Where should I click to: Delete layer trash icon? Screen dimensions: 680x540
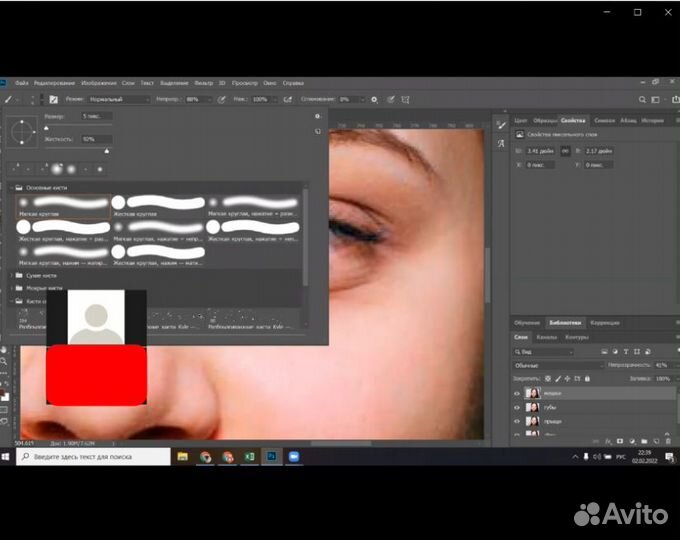pos(668,442)
